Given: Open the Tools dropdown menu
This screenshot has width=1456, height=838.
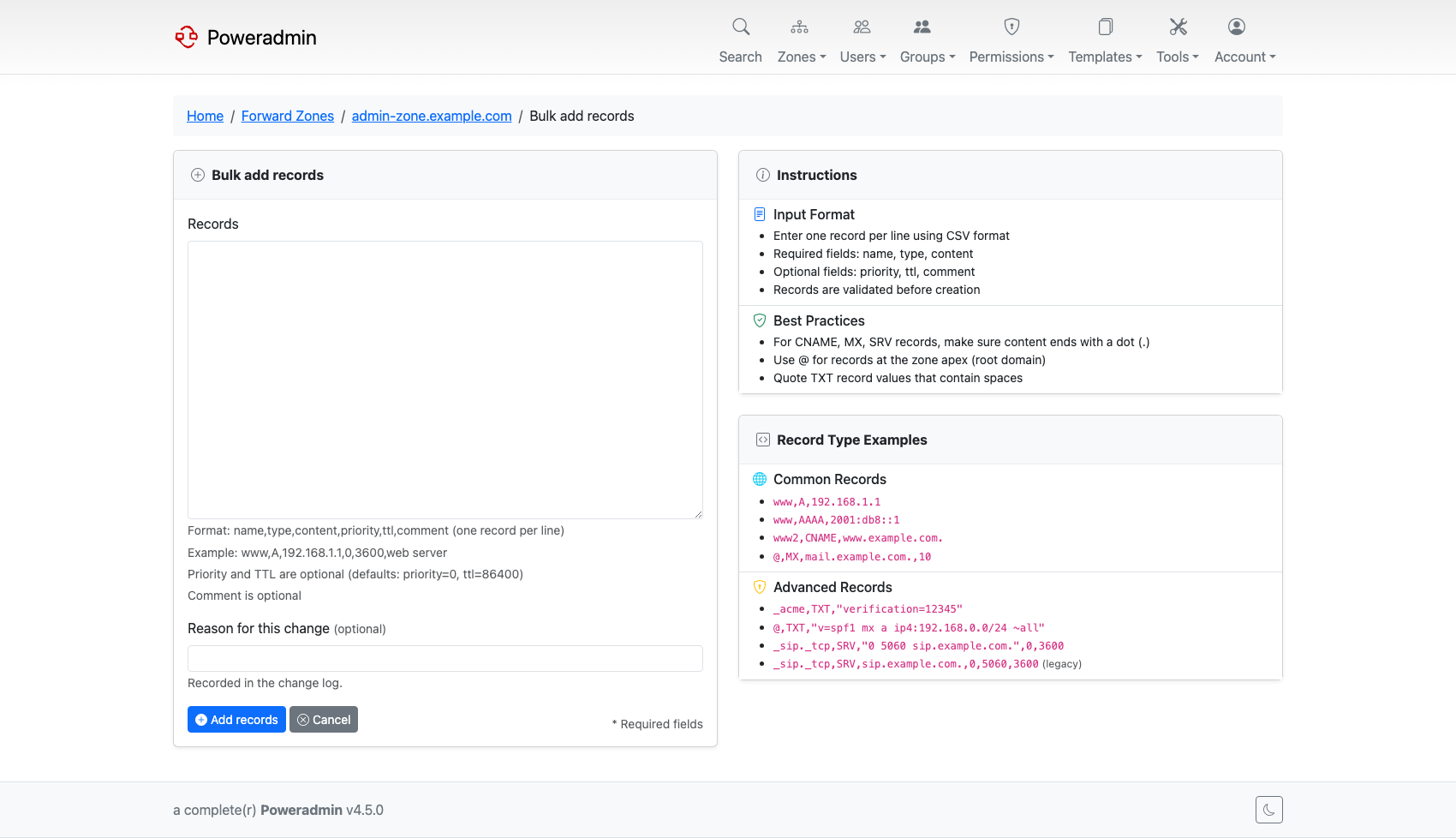Looking at the screenshot, I should [x=1178, y=57].
